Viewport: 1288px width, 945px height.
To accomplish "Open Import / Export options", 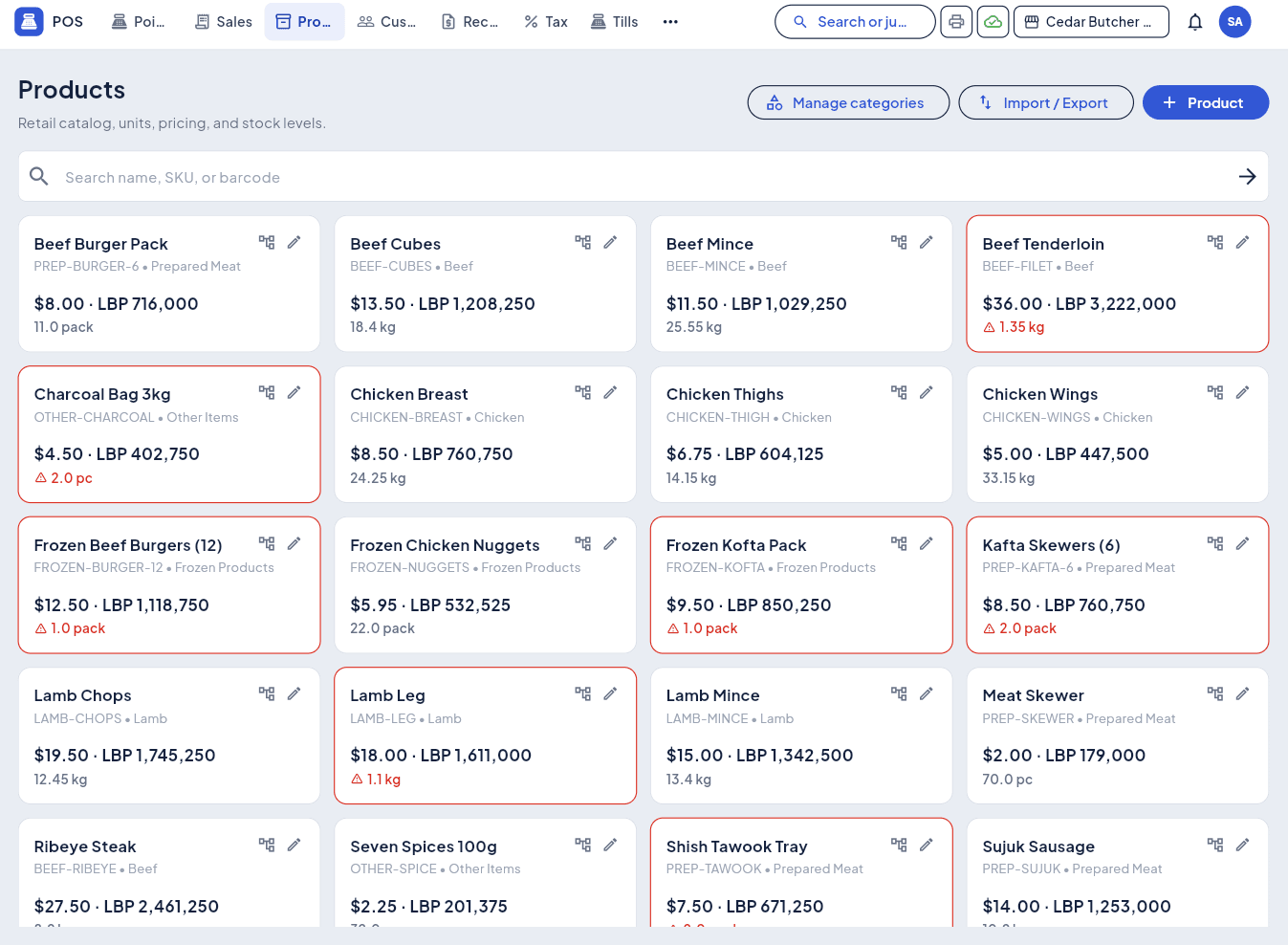I will (1046, 102).
